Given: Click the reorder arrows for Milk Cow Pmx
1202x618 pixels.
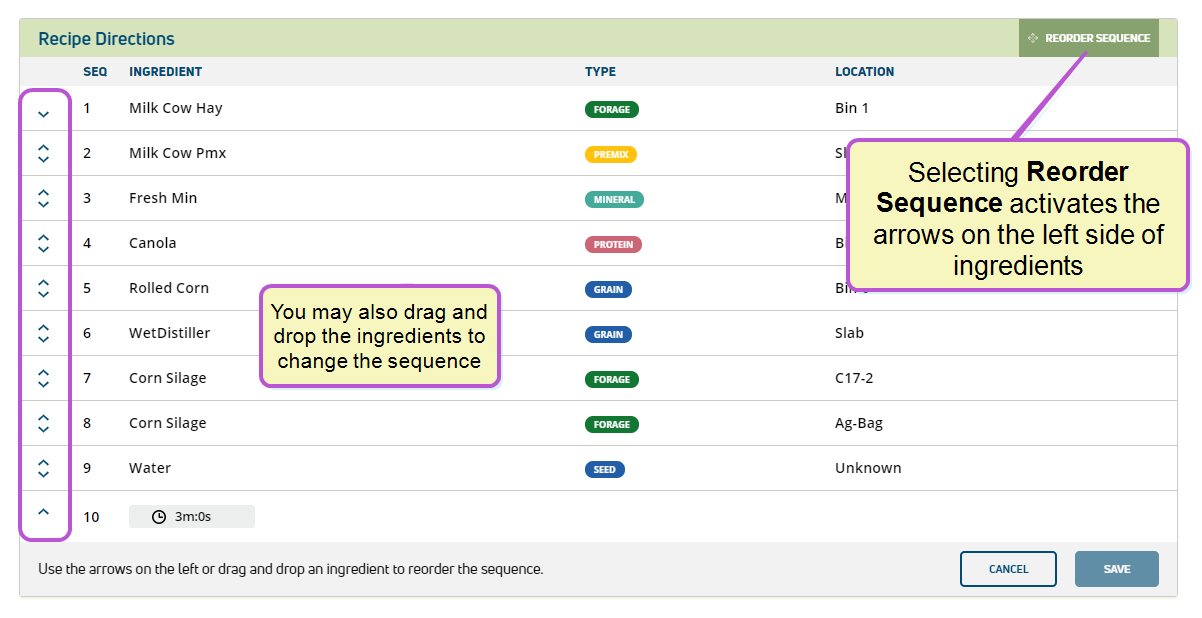Looking at the screenshot, I should (x=43, y=153).
